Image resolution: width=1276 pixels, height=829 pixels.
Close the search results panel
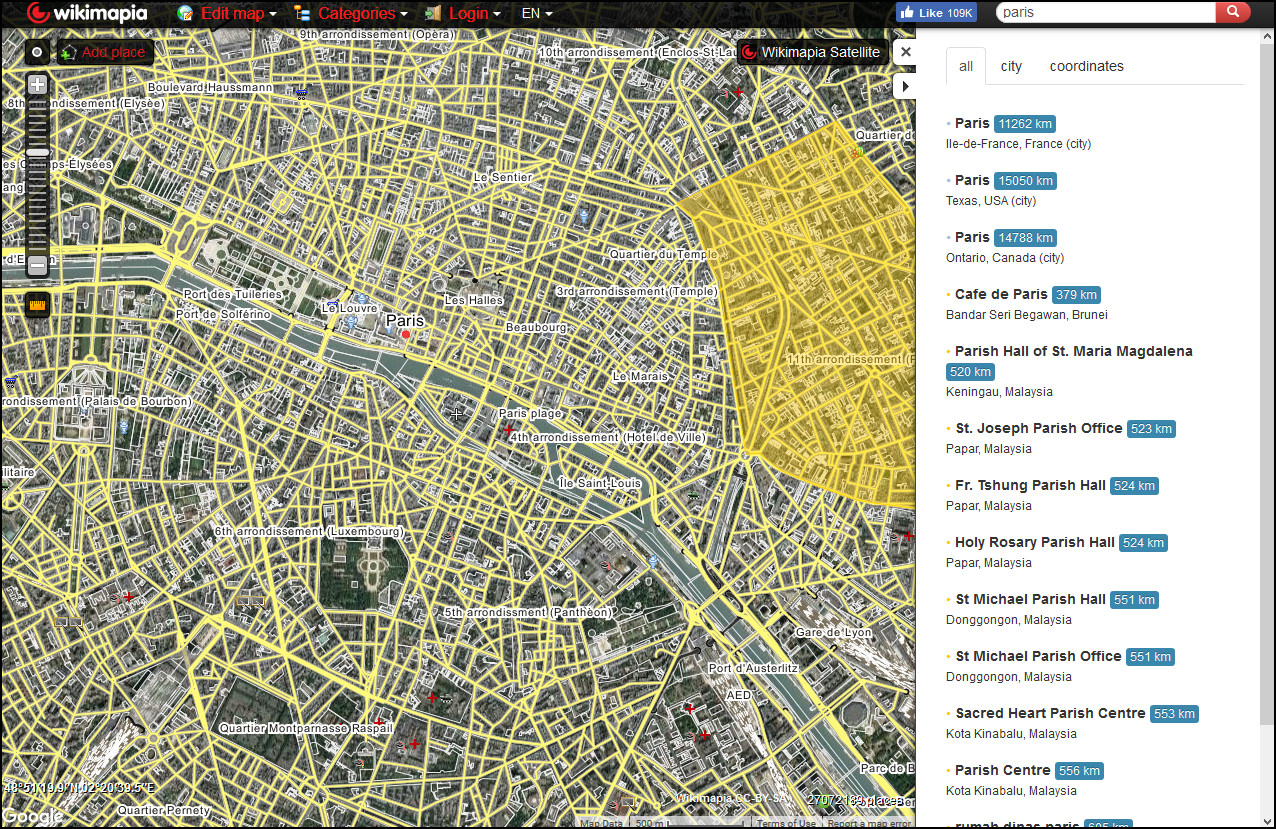pos(904,52)
